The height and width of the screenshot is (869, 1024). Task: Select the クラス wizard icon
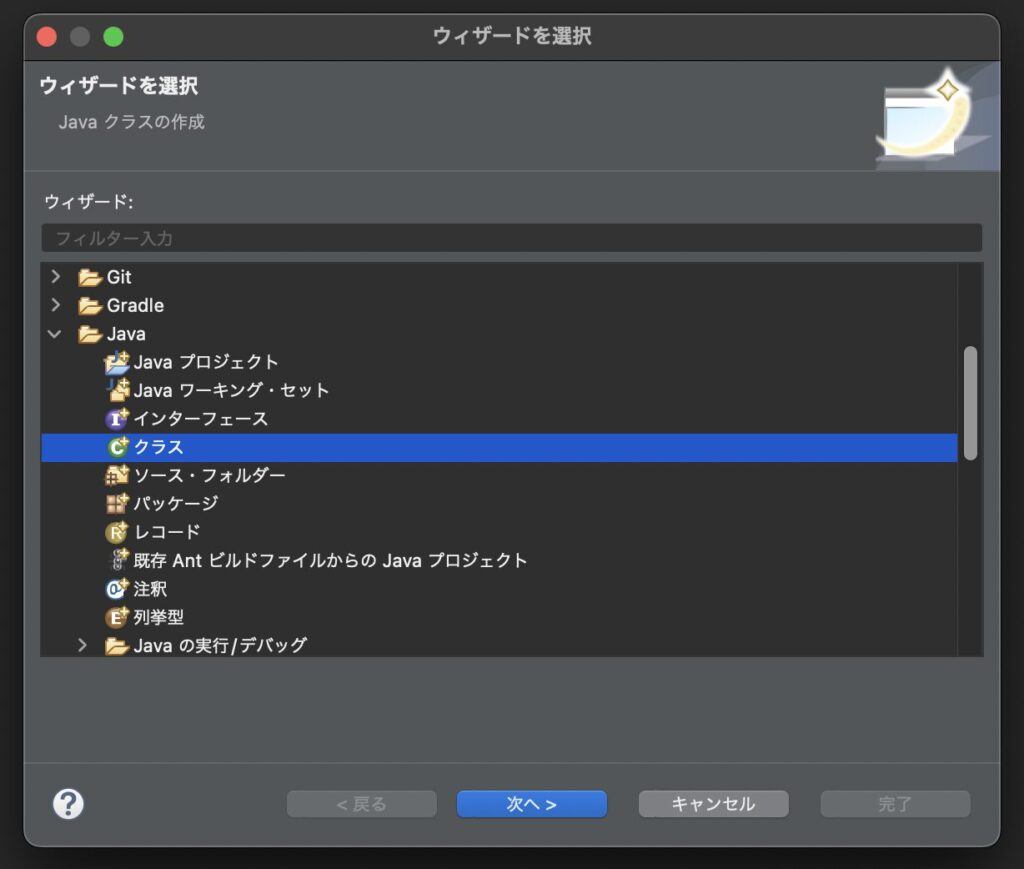pos(116,447)
